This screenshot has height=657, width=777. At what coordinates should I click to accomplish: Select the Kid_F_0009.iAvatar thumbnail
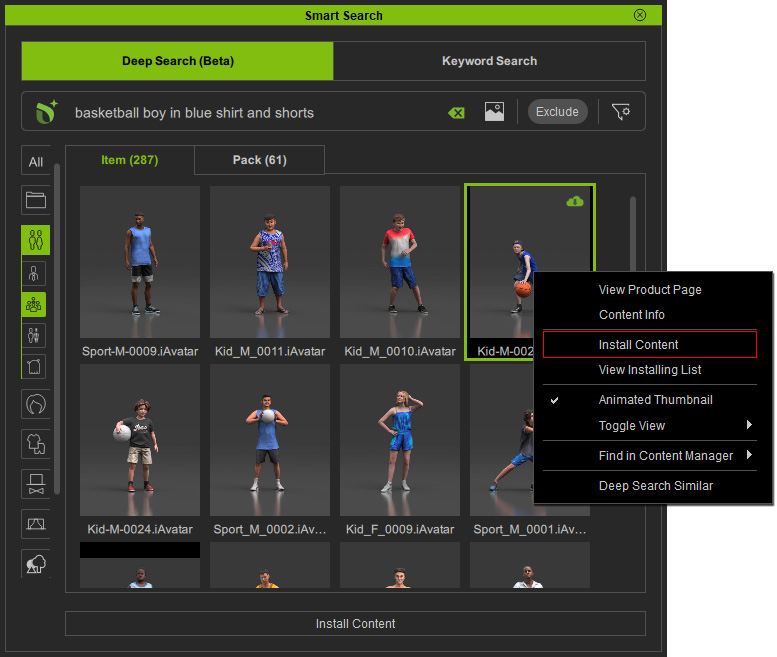400,440
